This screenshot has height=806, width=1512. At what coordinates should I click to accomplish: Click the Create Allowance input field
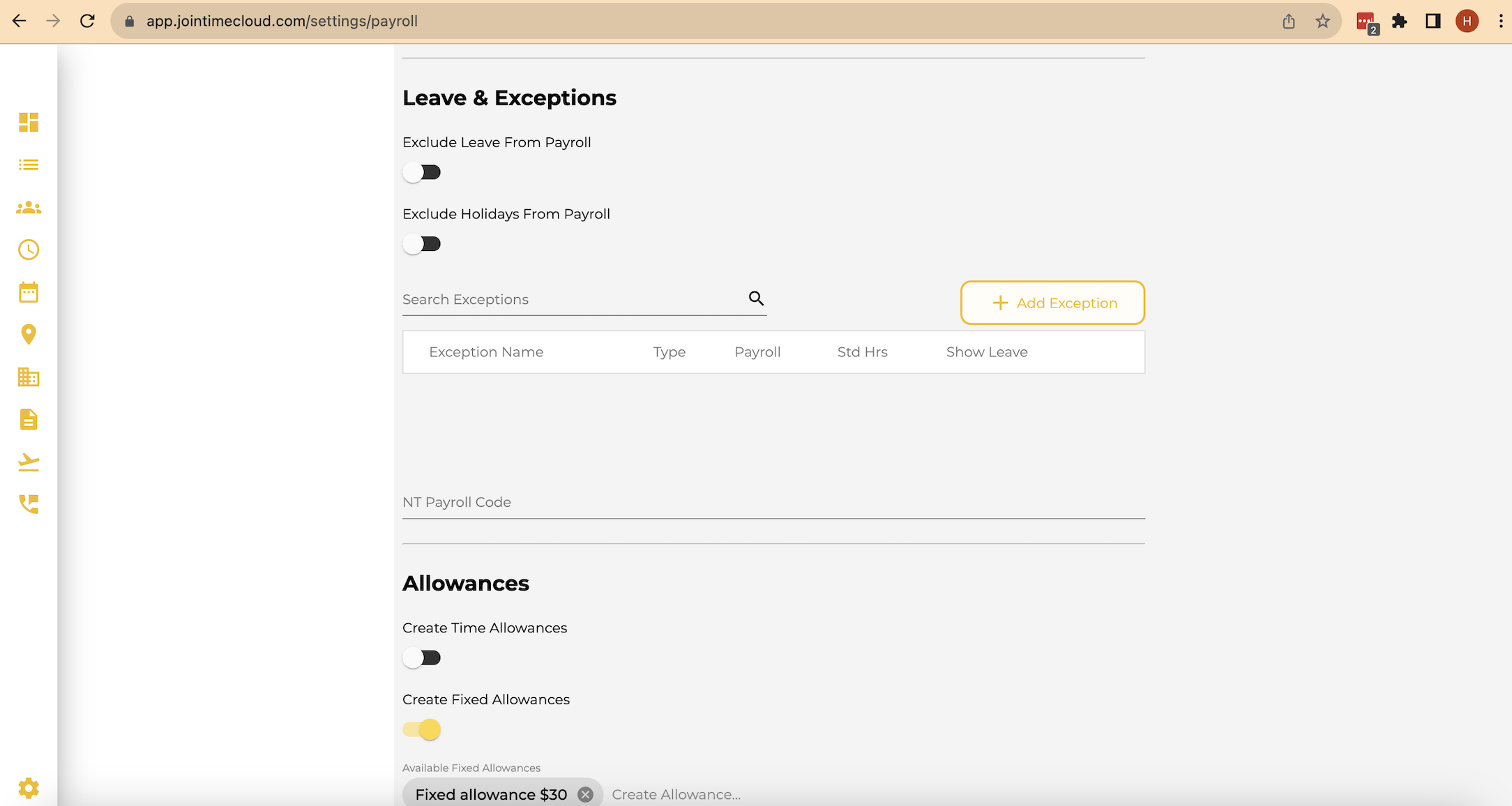[x=675, y=794]
